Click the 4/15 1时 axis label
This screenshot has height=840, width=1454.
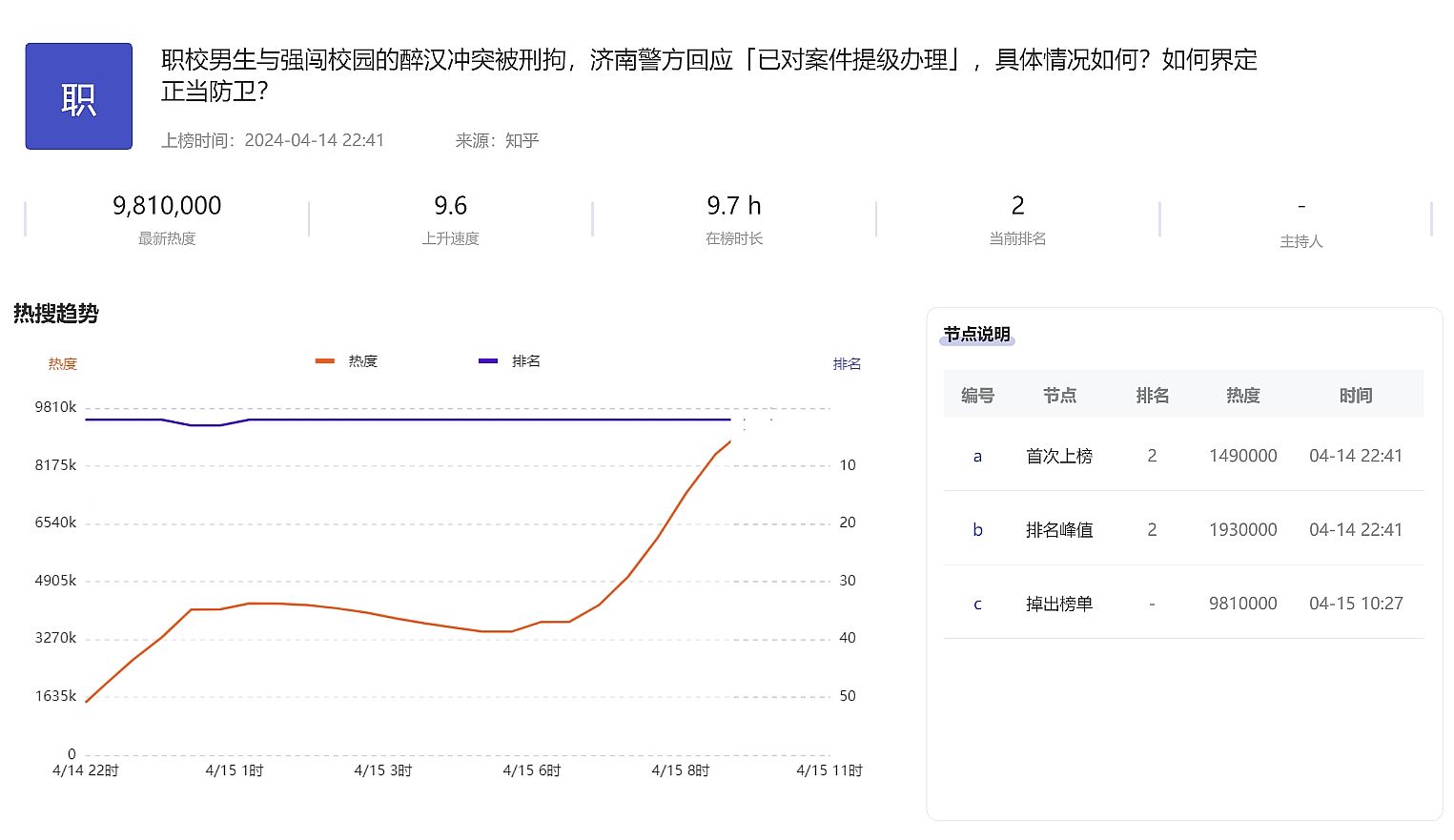[235, 770]
